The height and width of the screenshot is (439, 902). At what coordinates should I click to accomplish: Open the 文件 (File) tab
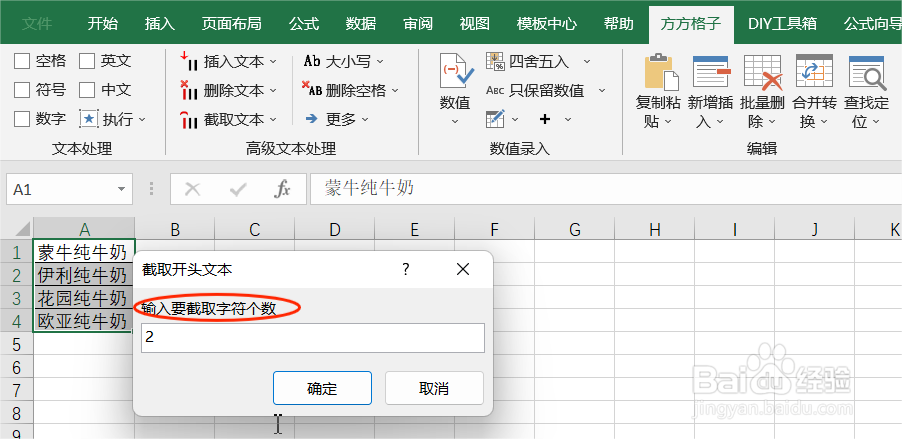pyautogui.click(x=37, y=24)
